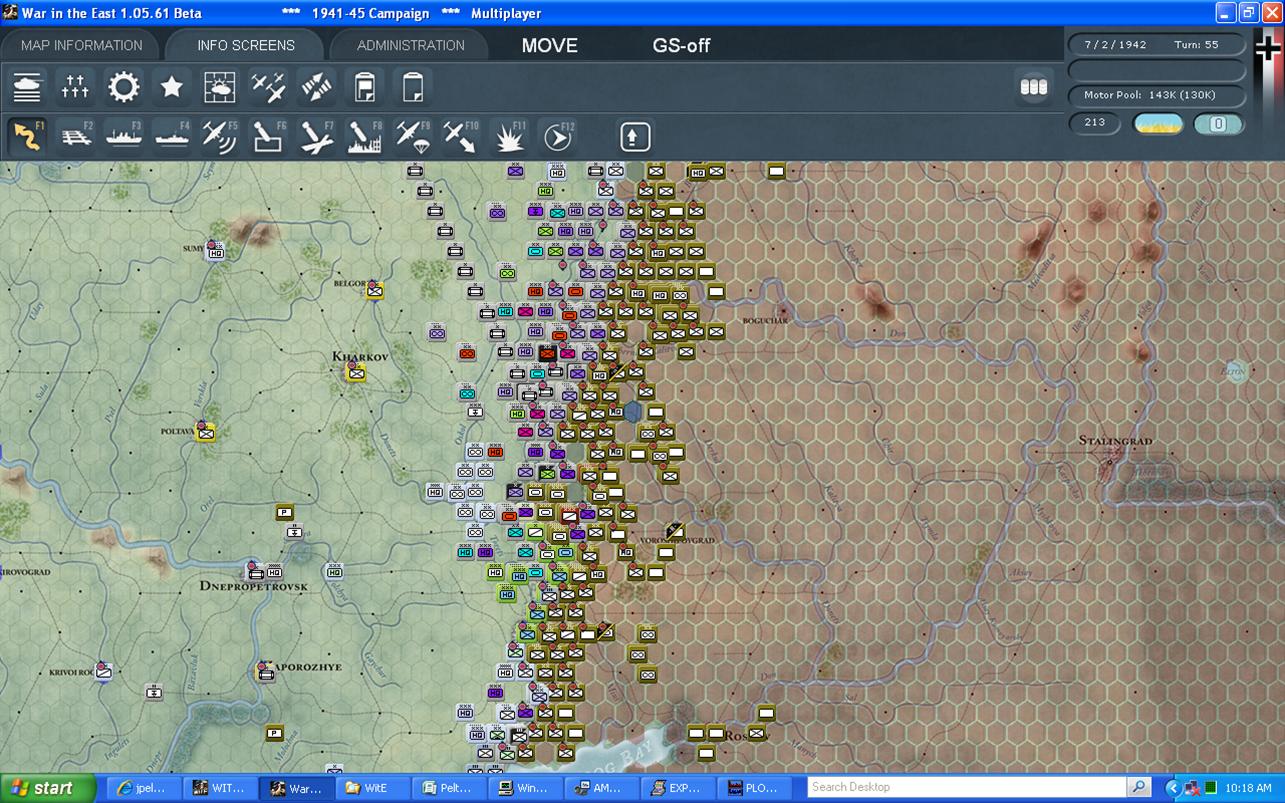The width and height of the screenshot is (1285, 803).
Task: Click the star victory screen icon
Action: pyautogui.click(x=172, y=88)
